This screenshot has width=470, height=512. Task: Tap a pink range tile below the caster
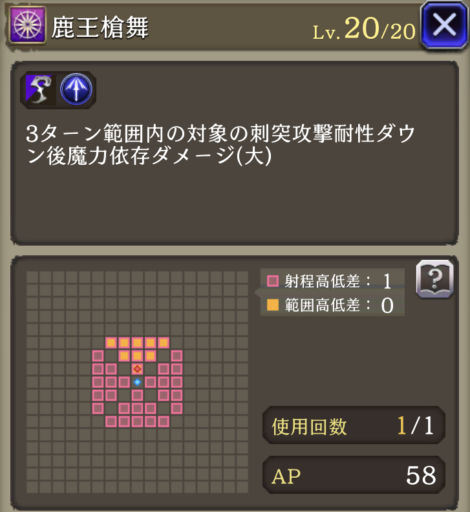[137, 395]
